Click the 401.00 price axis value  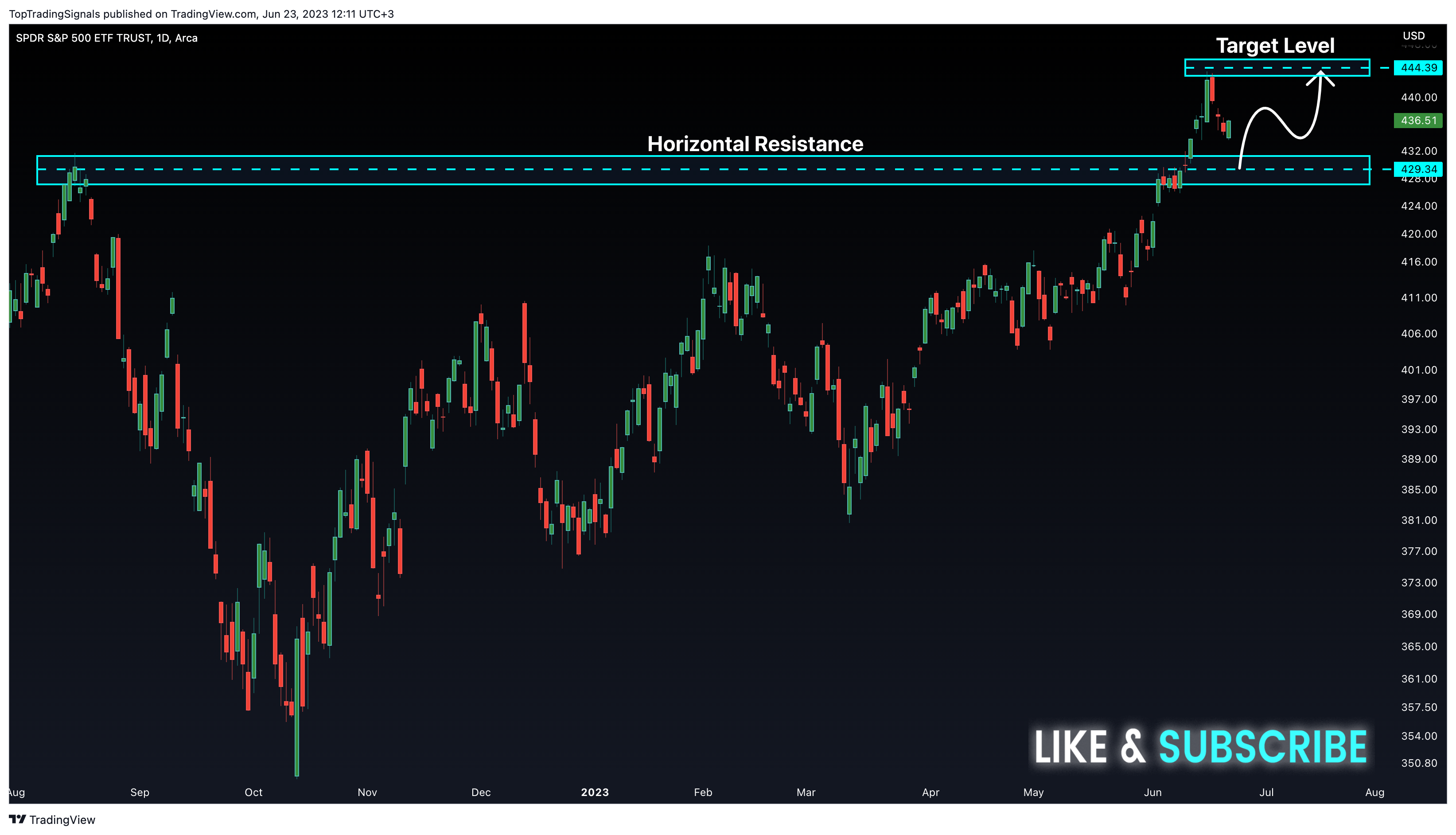click(1419, 370)
